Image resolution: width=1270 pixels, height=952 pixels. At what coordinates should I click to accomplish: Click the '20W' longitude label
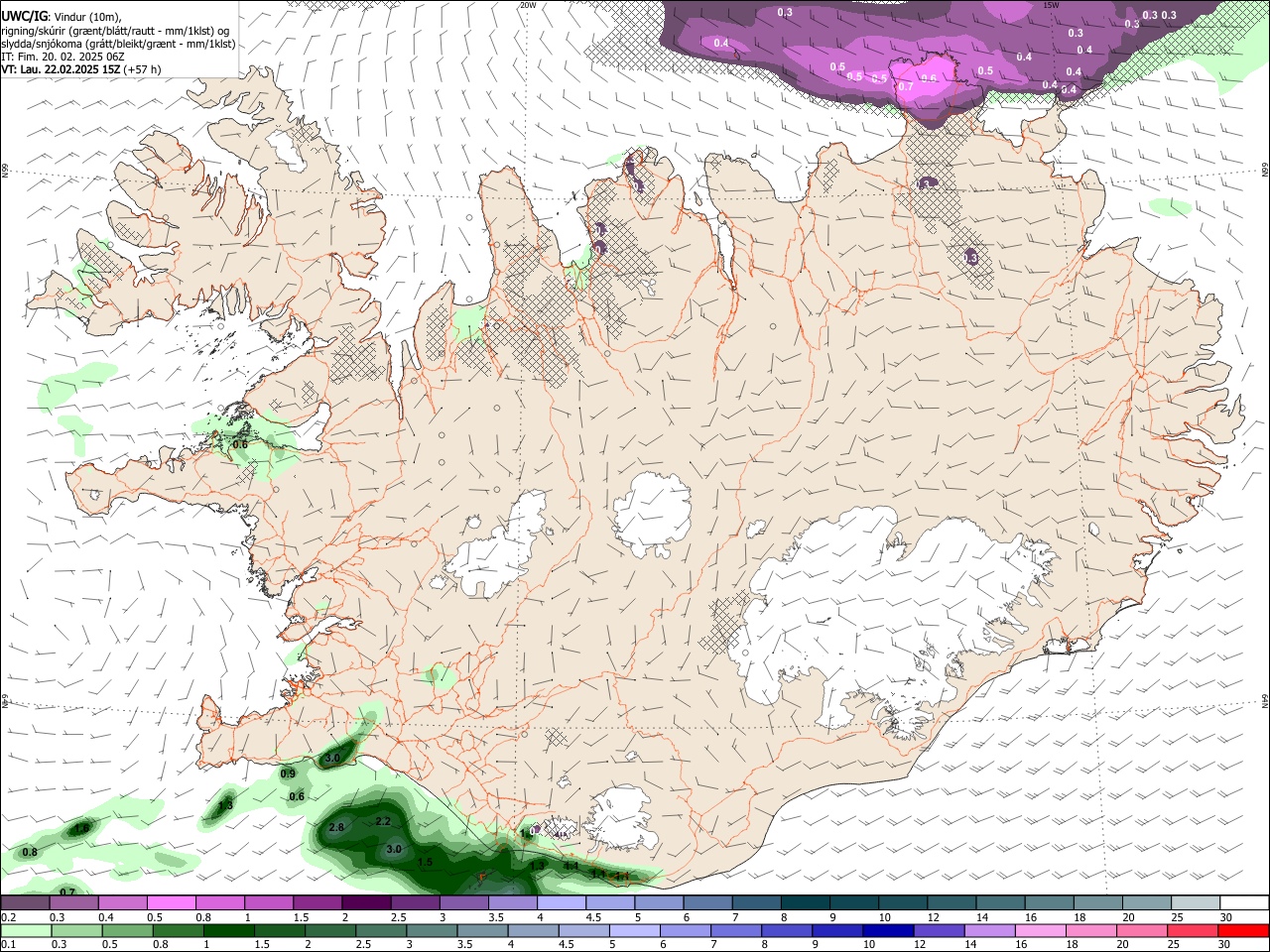pyautogui.click(x=528, y=5)
